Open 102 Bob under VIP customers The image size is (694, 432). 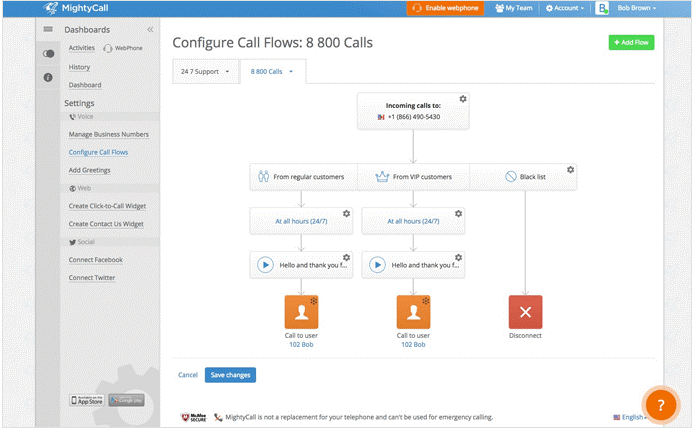click(x=413, y=344)
